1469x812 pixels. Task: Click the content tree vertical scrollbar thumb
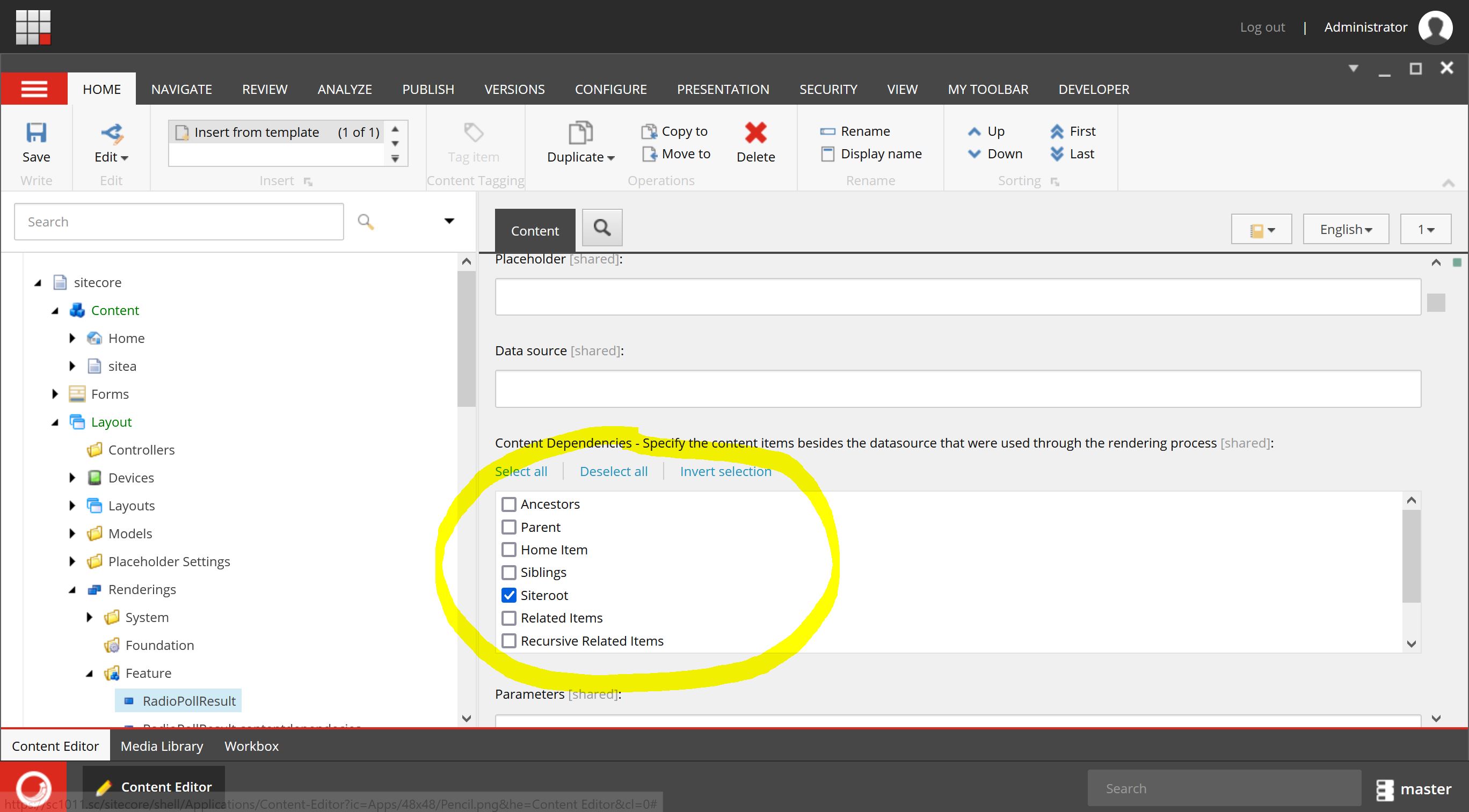(x=467, y=339)
